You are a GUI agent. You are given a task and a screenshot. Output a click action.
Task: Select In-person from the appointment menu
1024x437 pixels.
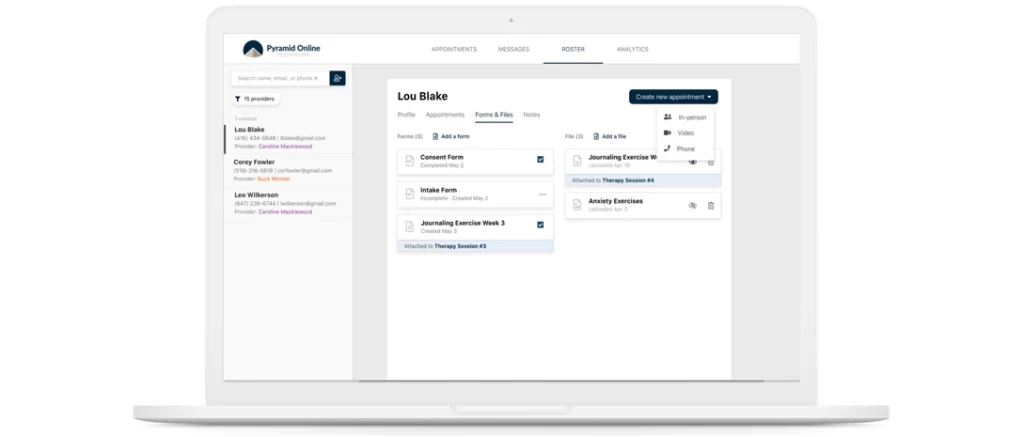coord(691,117)
